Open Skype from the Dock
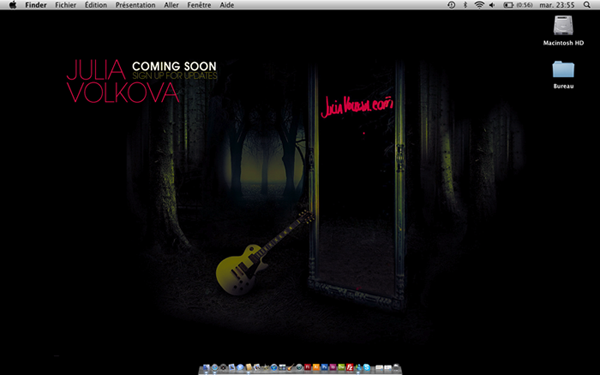 click(x=367, y=368)
